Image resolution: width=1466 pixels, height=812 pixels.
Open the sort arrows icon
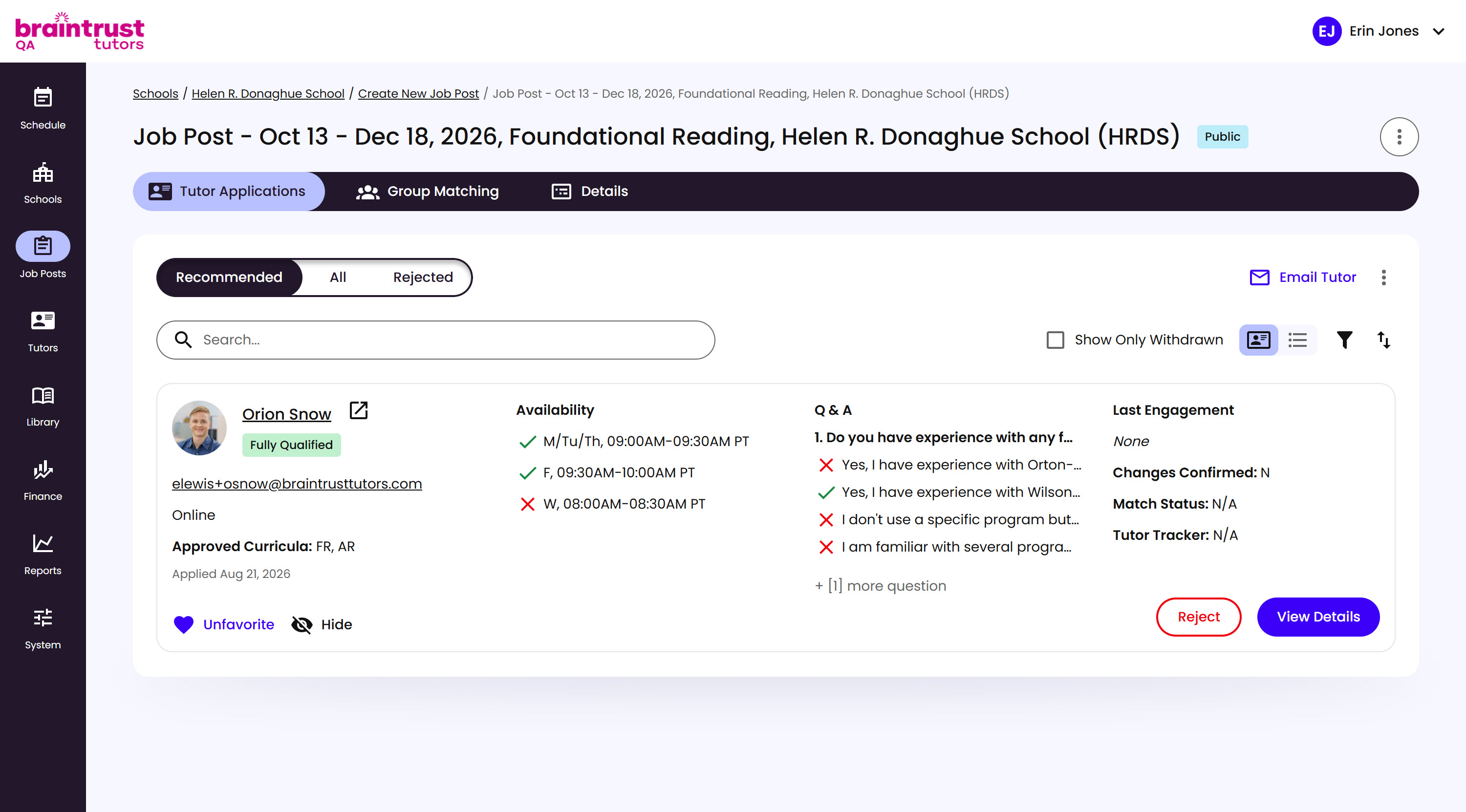coord(1383,340)
